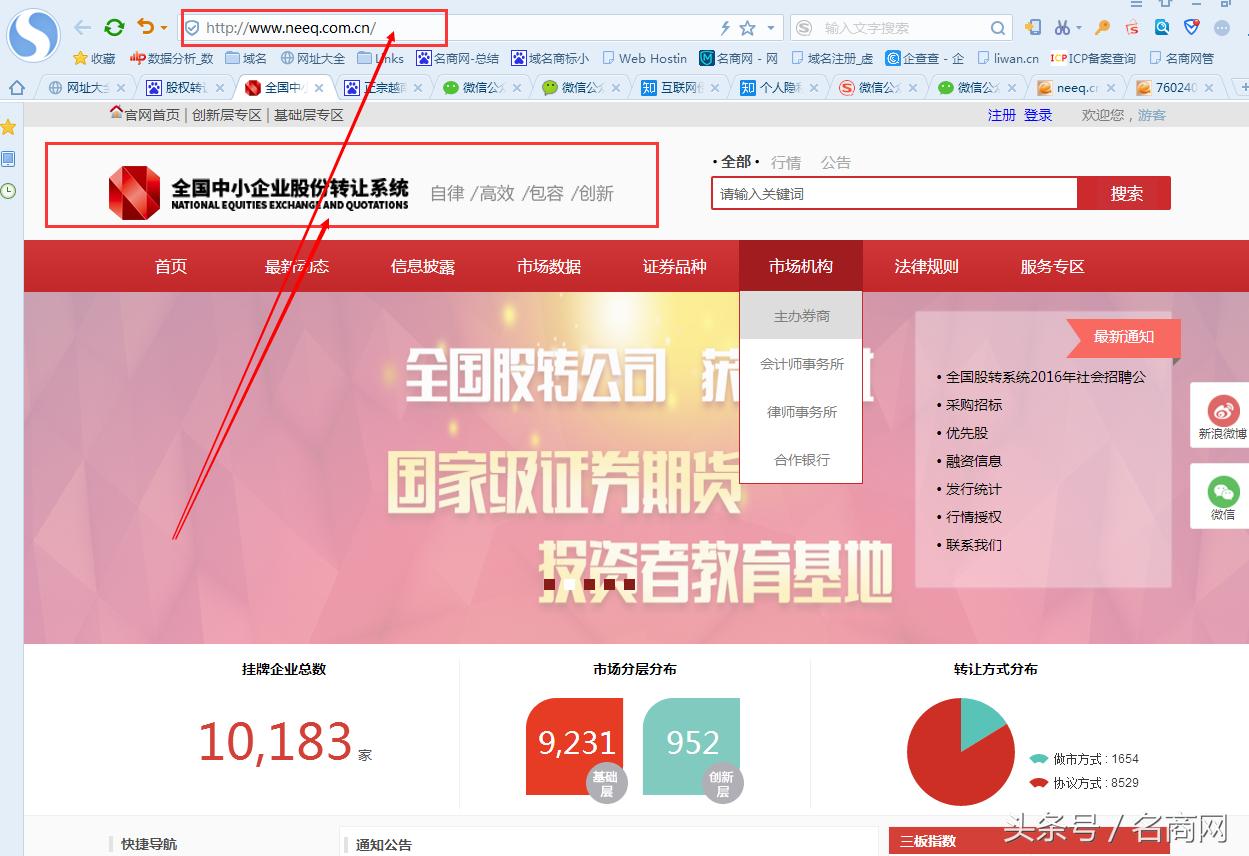
Task: Open the download manager icon
Action: 1034,28
